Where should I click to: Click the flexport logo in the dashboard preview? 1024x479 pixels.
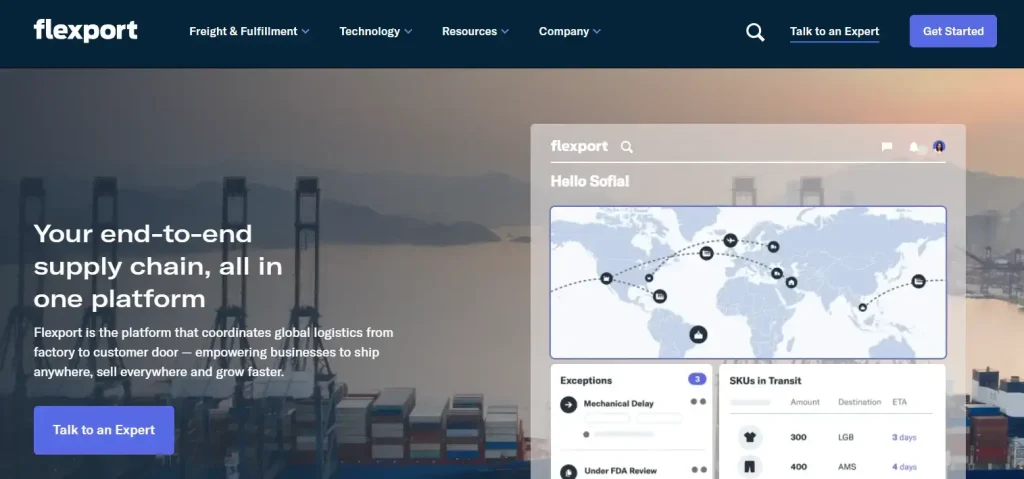pos(579,146)
